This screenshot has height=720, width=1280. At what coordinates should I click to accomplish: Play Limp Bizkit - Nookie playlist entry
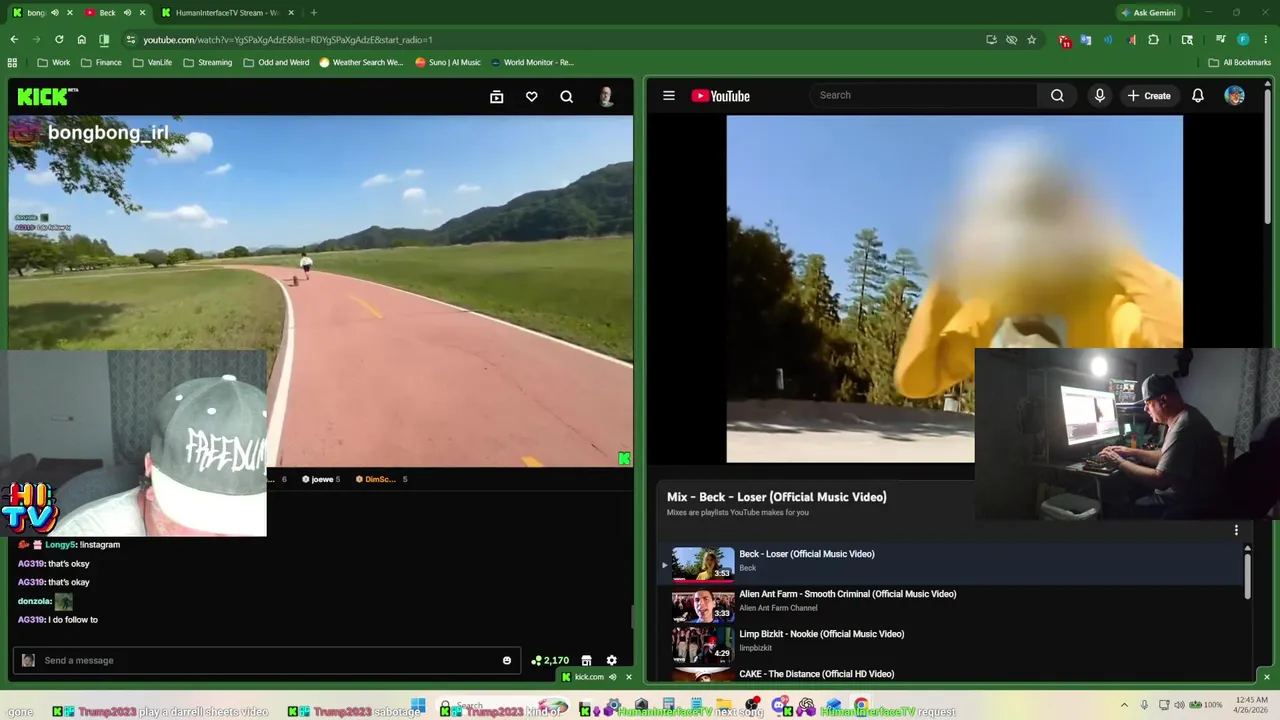[x=949, y=644]
